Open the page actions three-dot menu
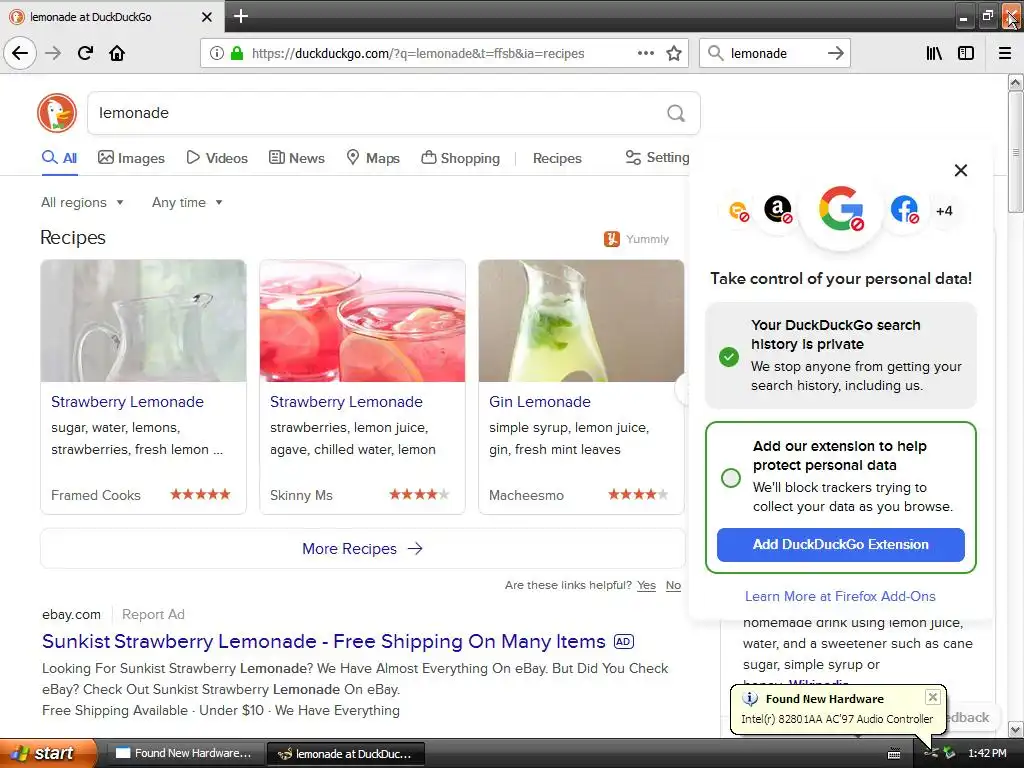 coord(645,53)
